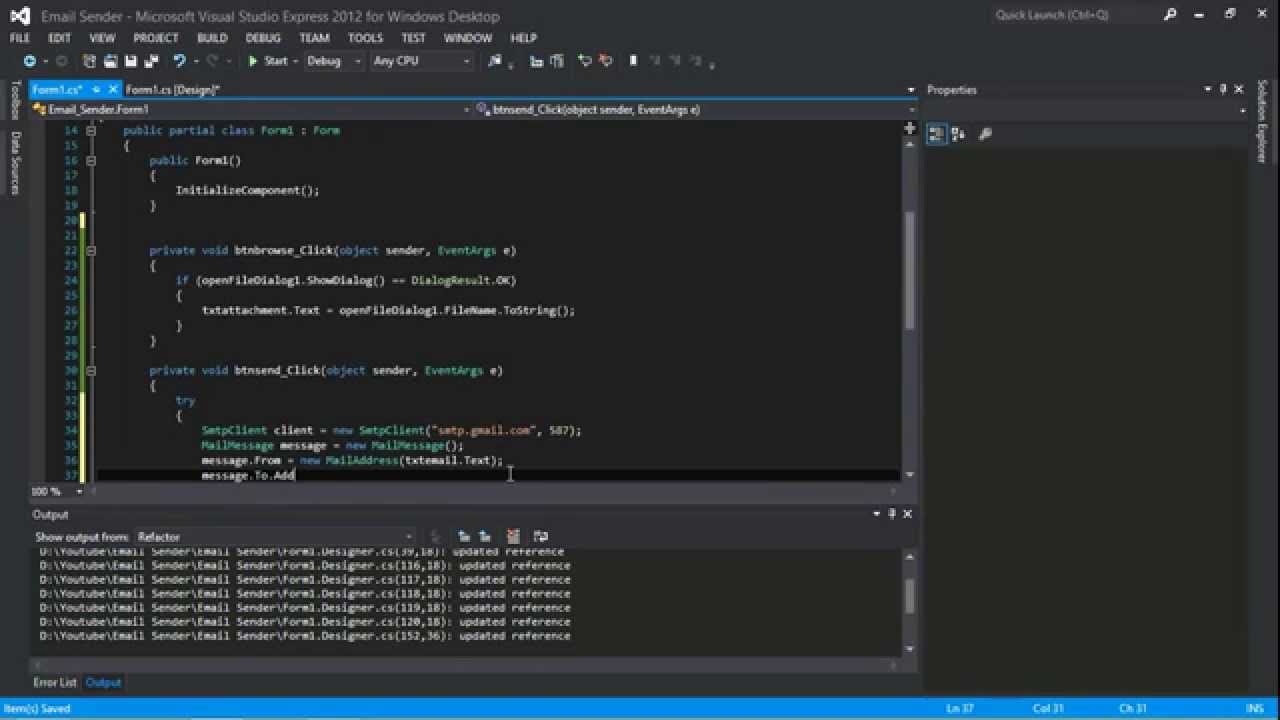Click the Redo toolbar icon
The image size is (1280, 720).
(212, 61)
